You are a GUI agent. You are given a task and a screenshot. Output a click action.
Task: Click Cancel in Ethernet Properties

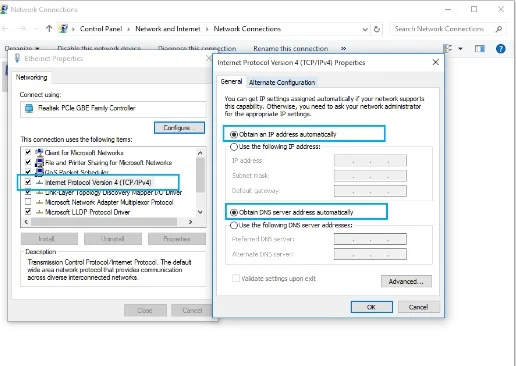[192, 310]
